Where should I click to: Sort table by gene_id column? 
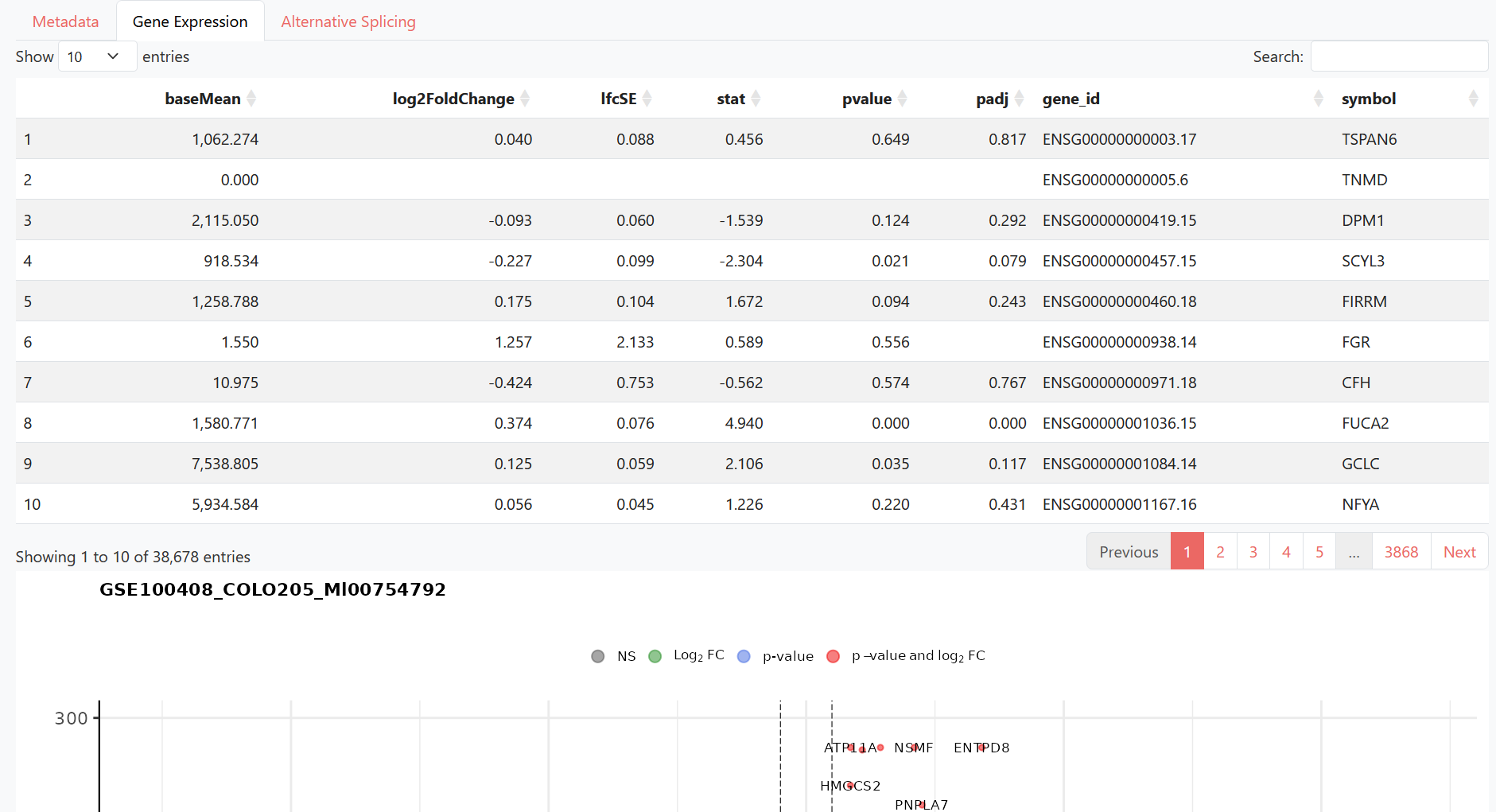[x=1183, y=99]
